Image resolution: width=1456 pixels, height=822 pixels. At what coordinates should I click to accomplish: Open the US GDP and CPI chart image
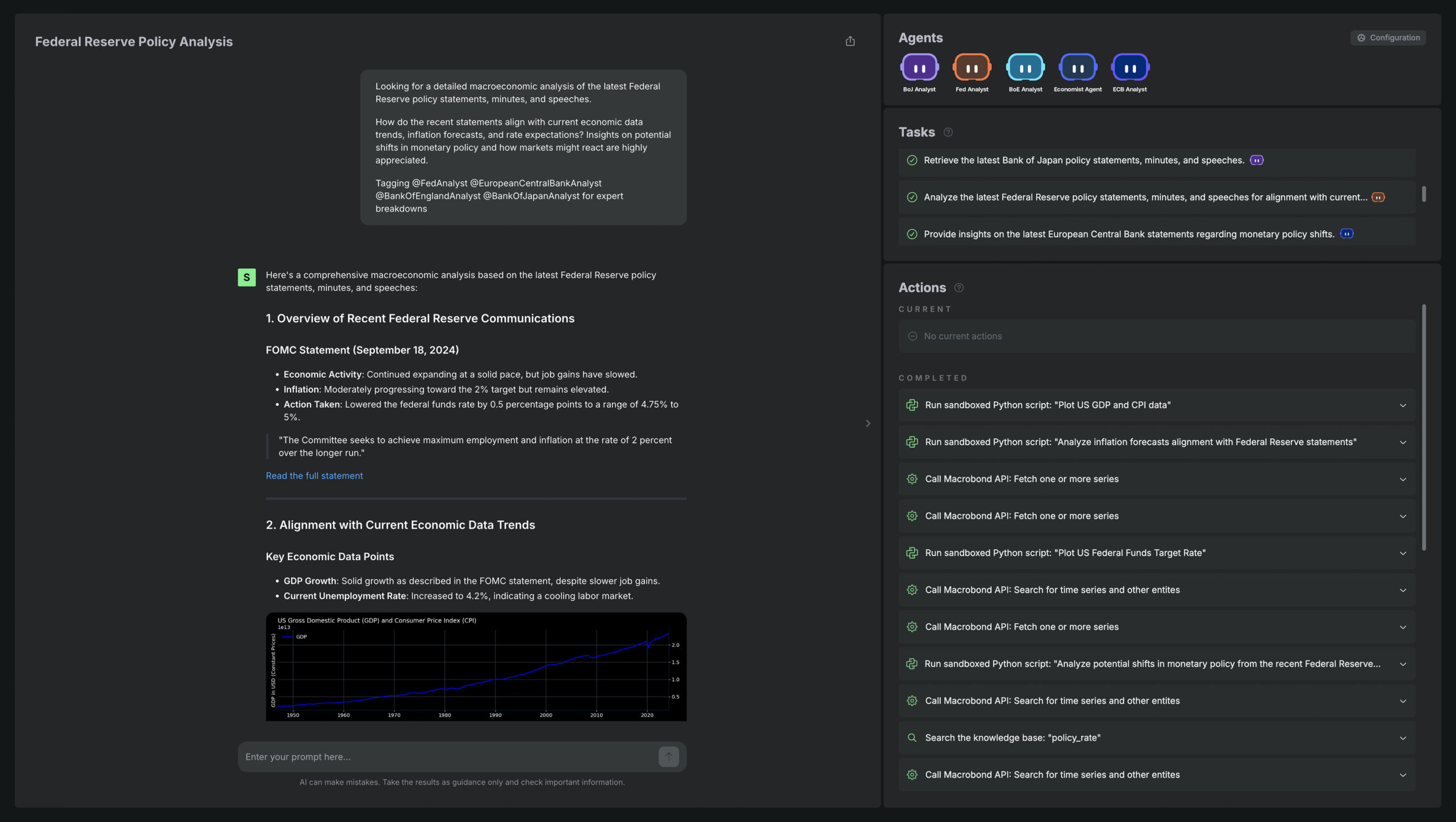point(476,666)
